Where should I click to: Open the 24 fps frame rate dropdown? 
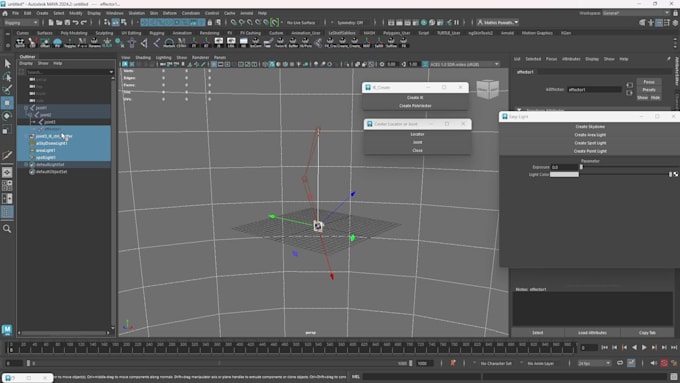[x=595, y=363]
